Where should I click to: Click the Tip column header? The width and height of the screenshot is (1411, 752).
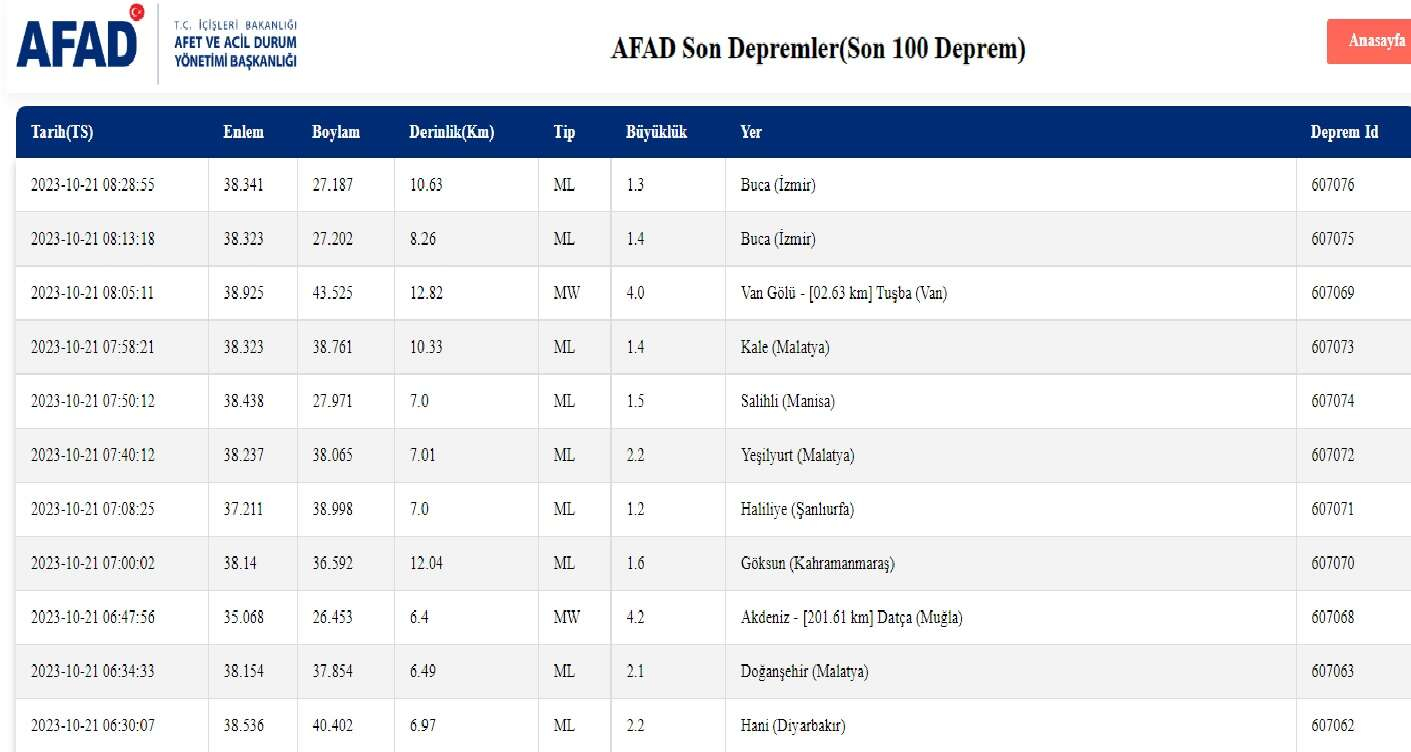[x=565, y=131]
